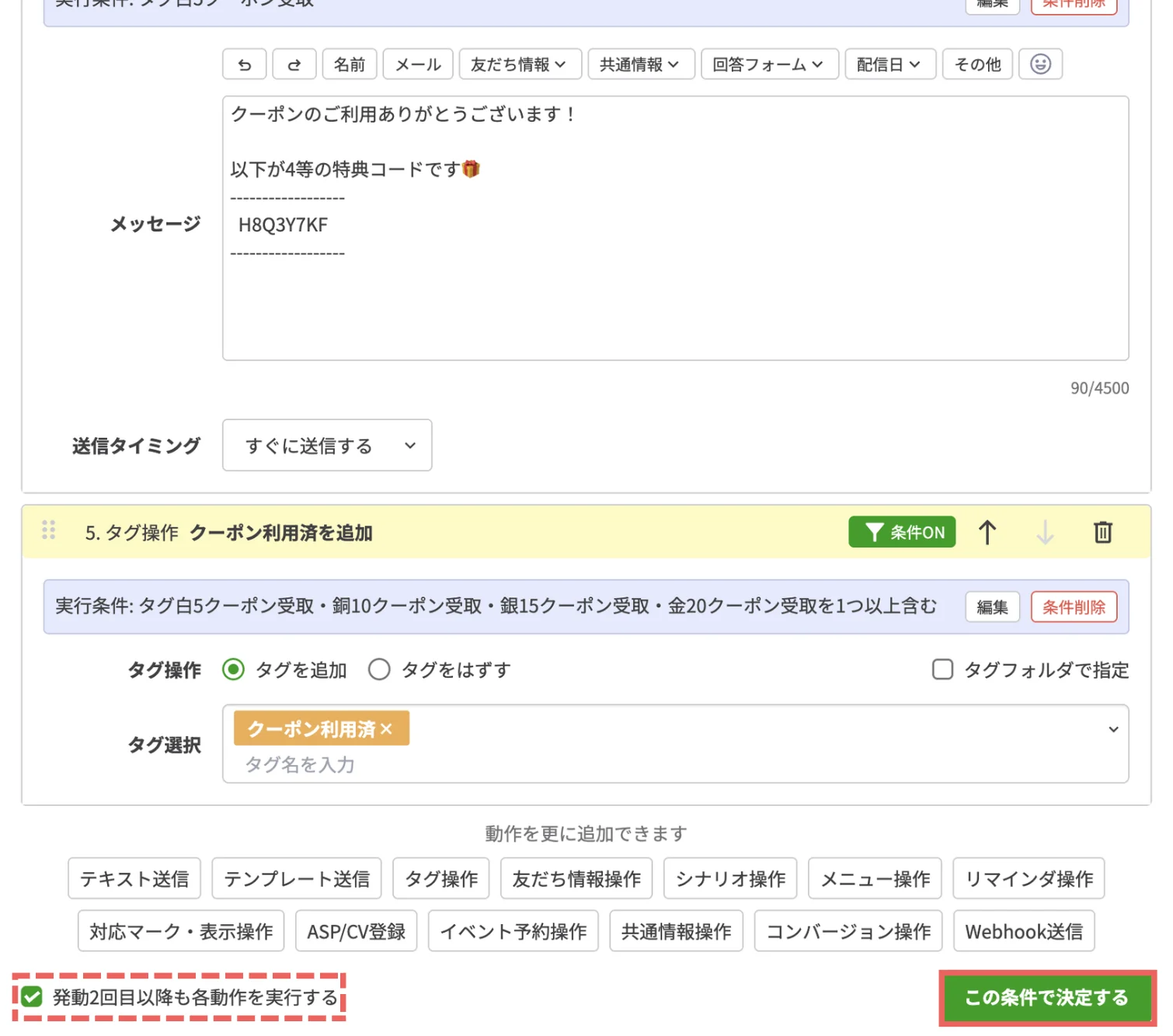This screenshot has height=1036, width=1173.
Task: Open the 友だち情報 dropdown
Action: point(520,64)
